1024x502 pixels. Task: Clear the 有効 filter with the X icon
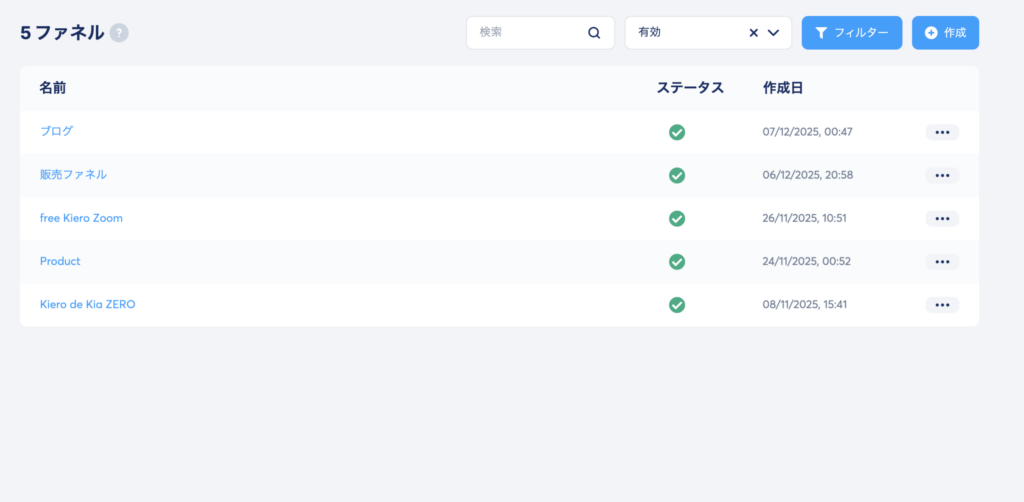pyautogui.click(x=754, y=33)
